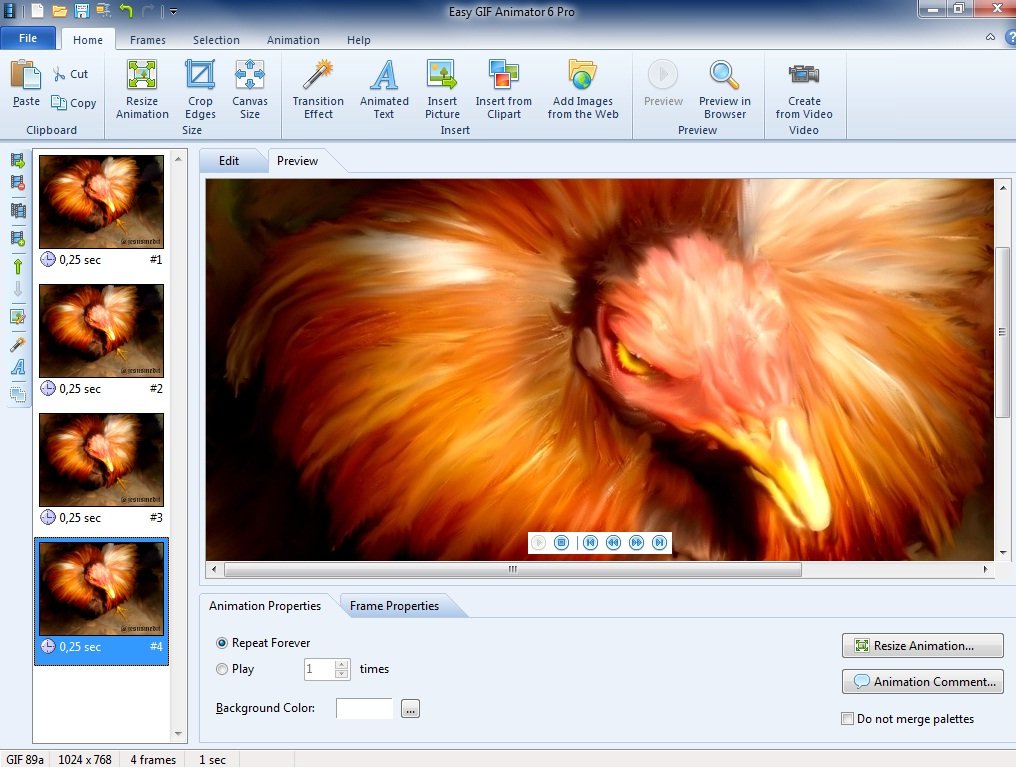
Task: Enable Do not merge palettes checkbox
Action: pyautogui.click(x=848, y=719)
